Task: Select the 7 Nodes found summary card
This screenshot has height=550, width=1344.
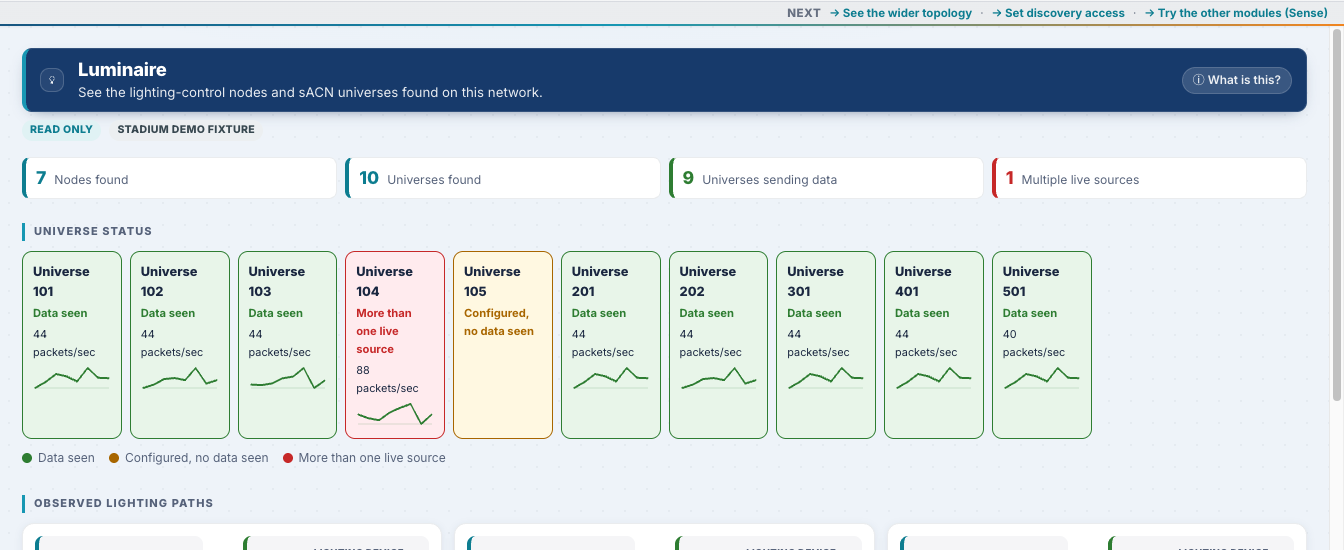Action: [x=180, y=178]
